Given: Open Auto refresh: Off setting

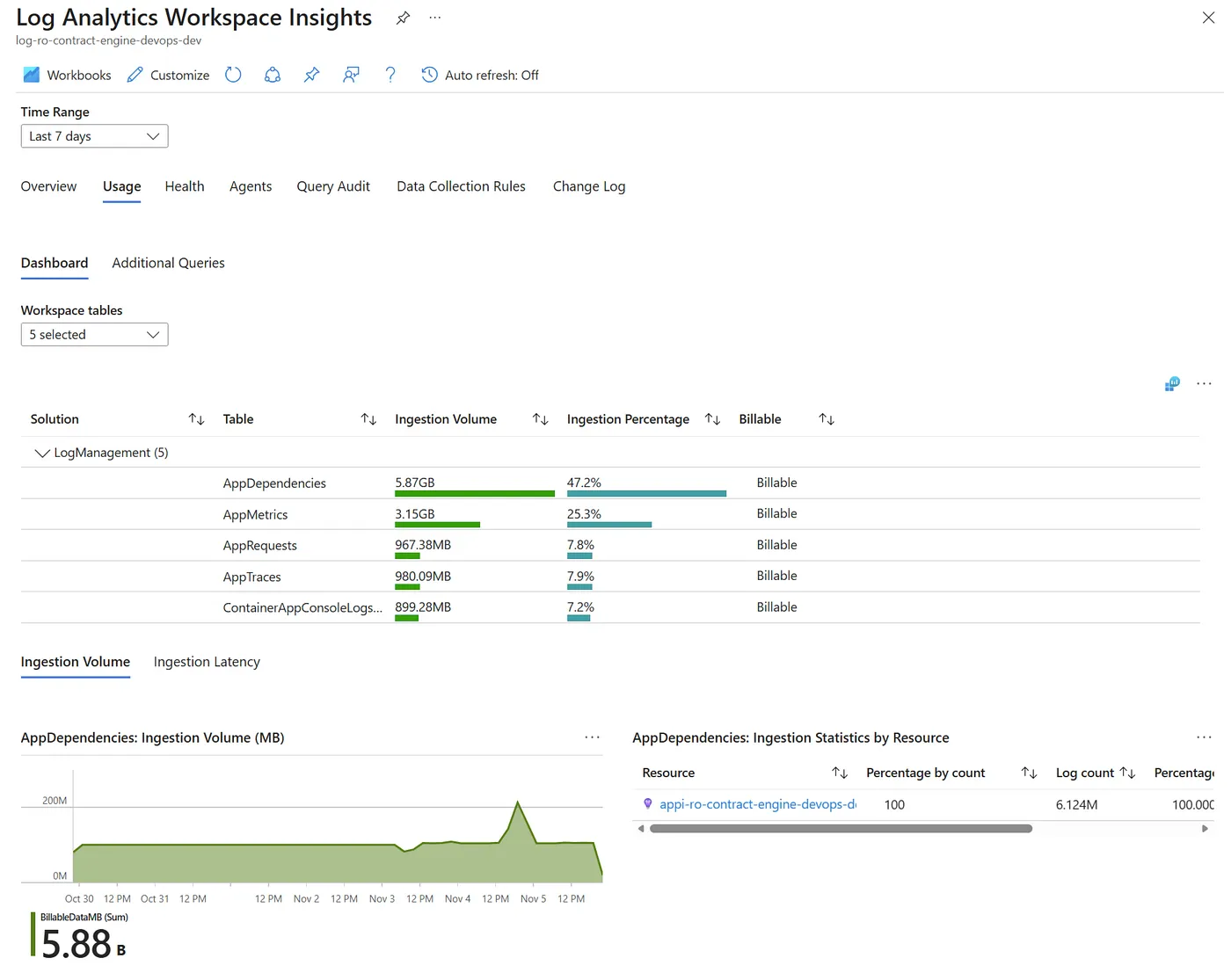Looking at the screenshot, I should point(480,75).
